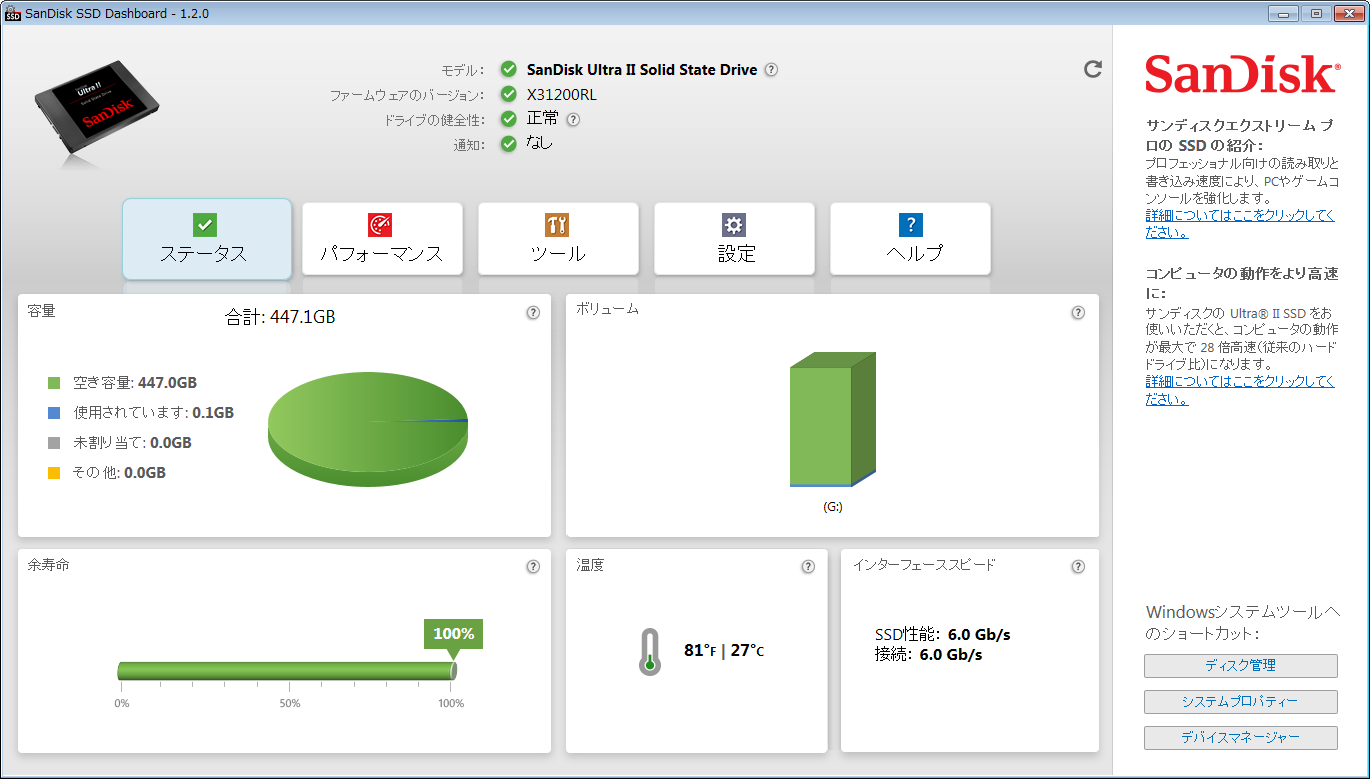Click the 余寿命 life remaining bar
Screen dimensions: 1370x779
[286, 671]
